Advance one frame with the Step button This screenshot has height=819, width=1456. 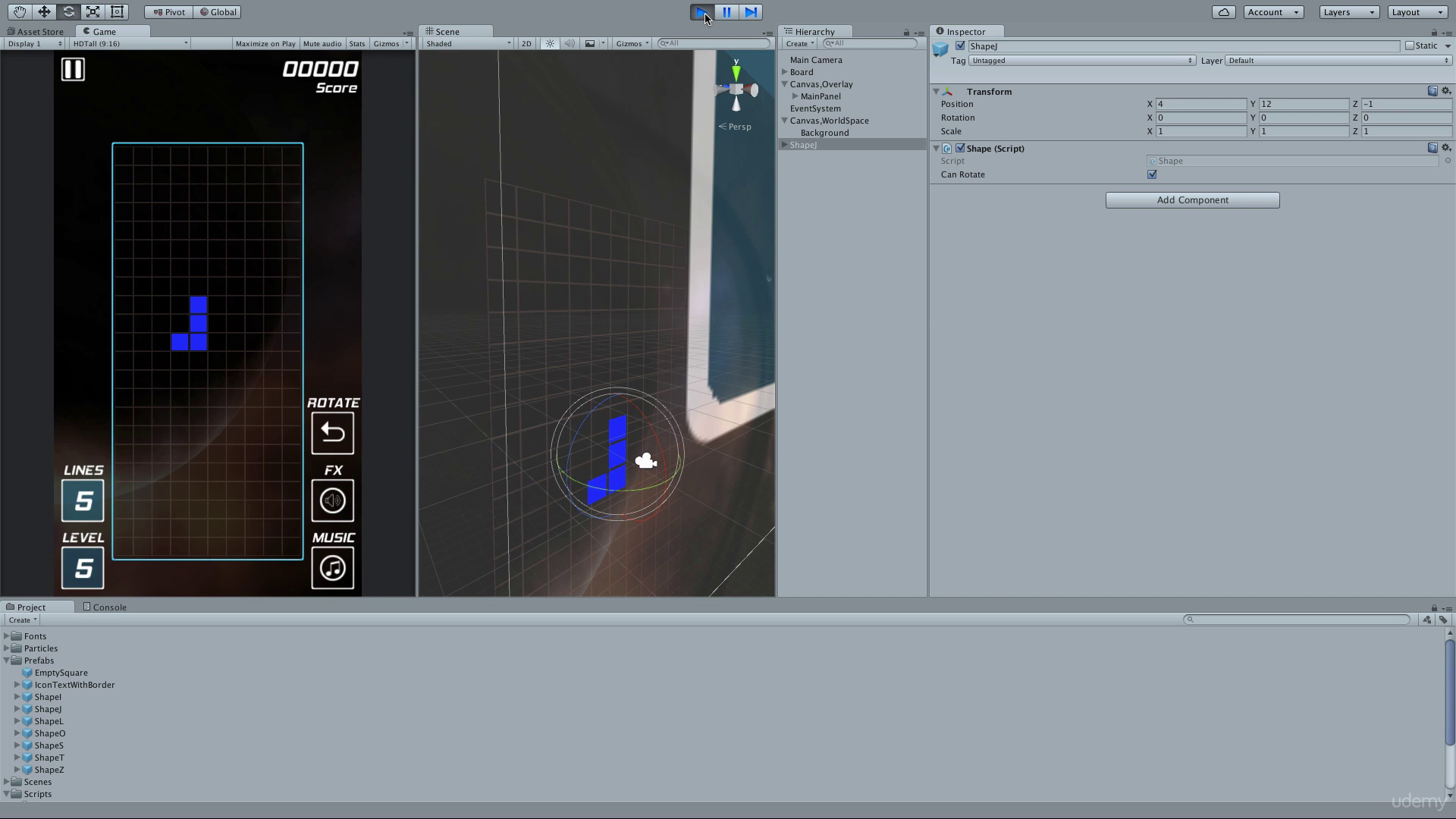pos(751,12)
